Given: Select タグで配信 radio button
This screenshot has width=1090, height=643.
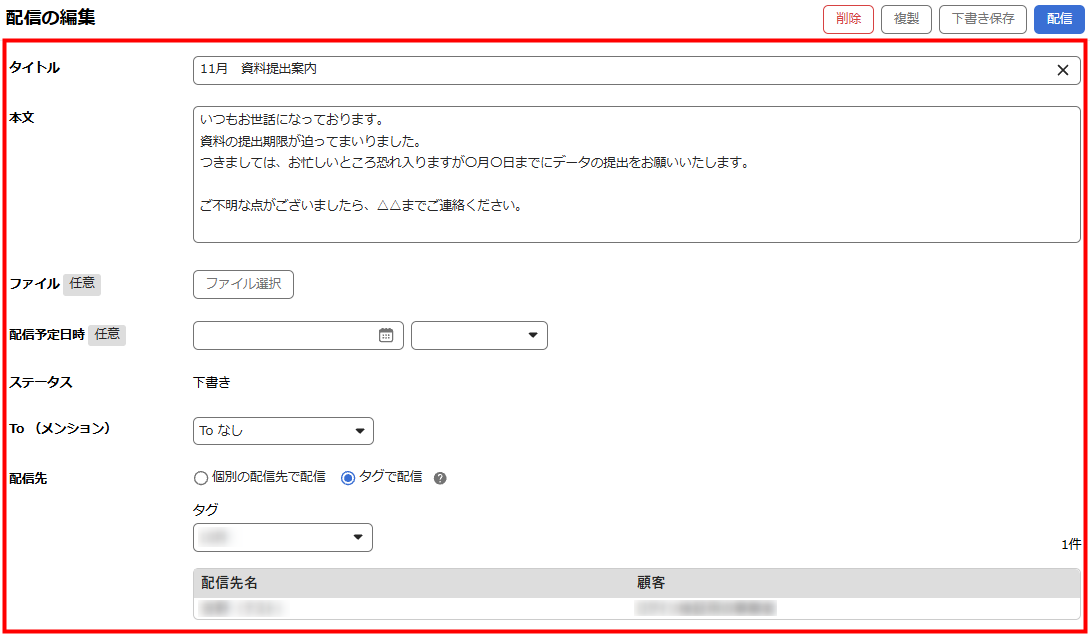Looking at the screenshot, I should [348, 478].
